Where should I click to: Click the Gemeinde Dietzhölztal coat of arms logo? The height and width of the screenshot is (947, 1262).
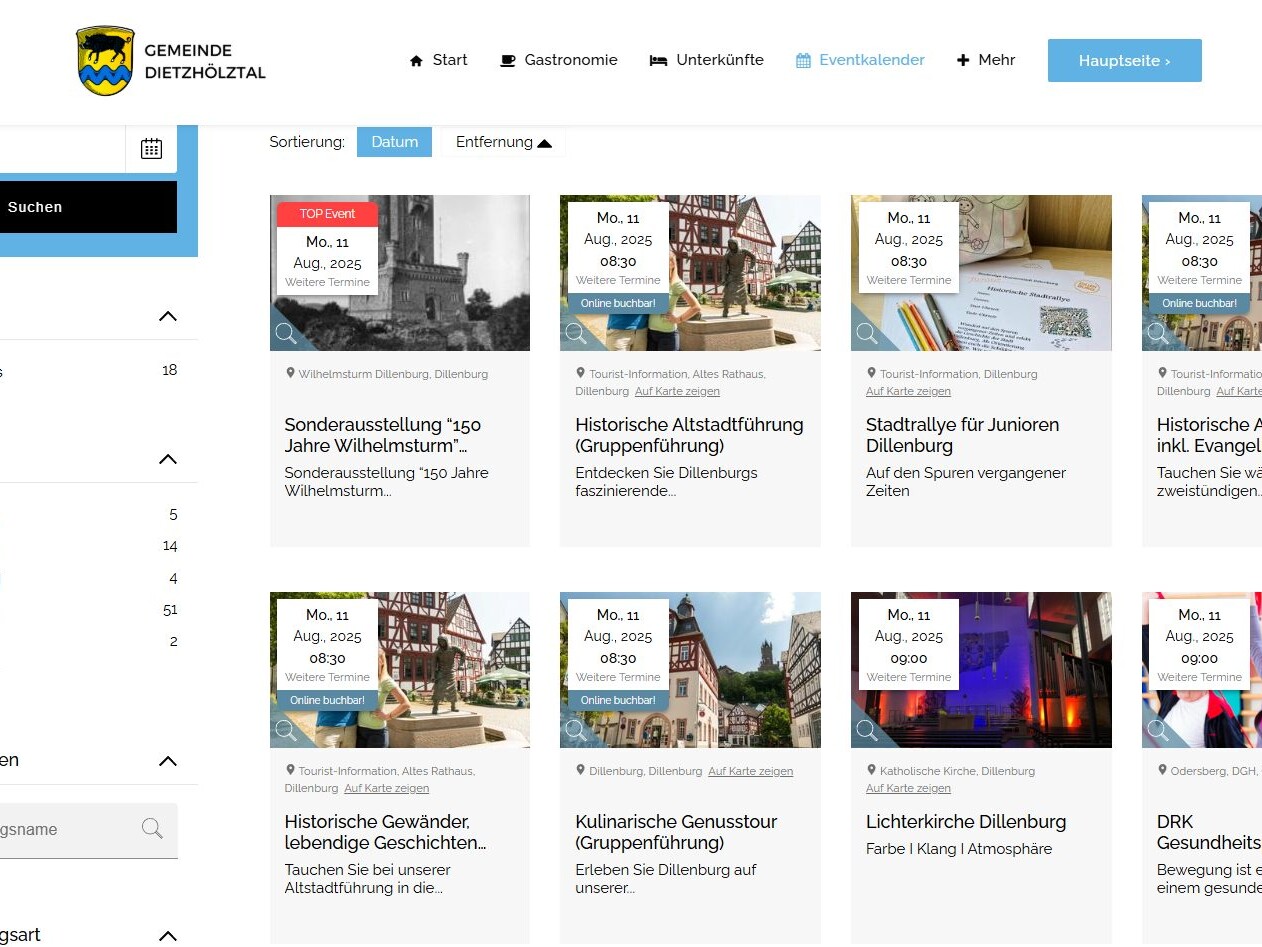pos(105,61)
